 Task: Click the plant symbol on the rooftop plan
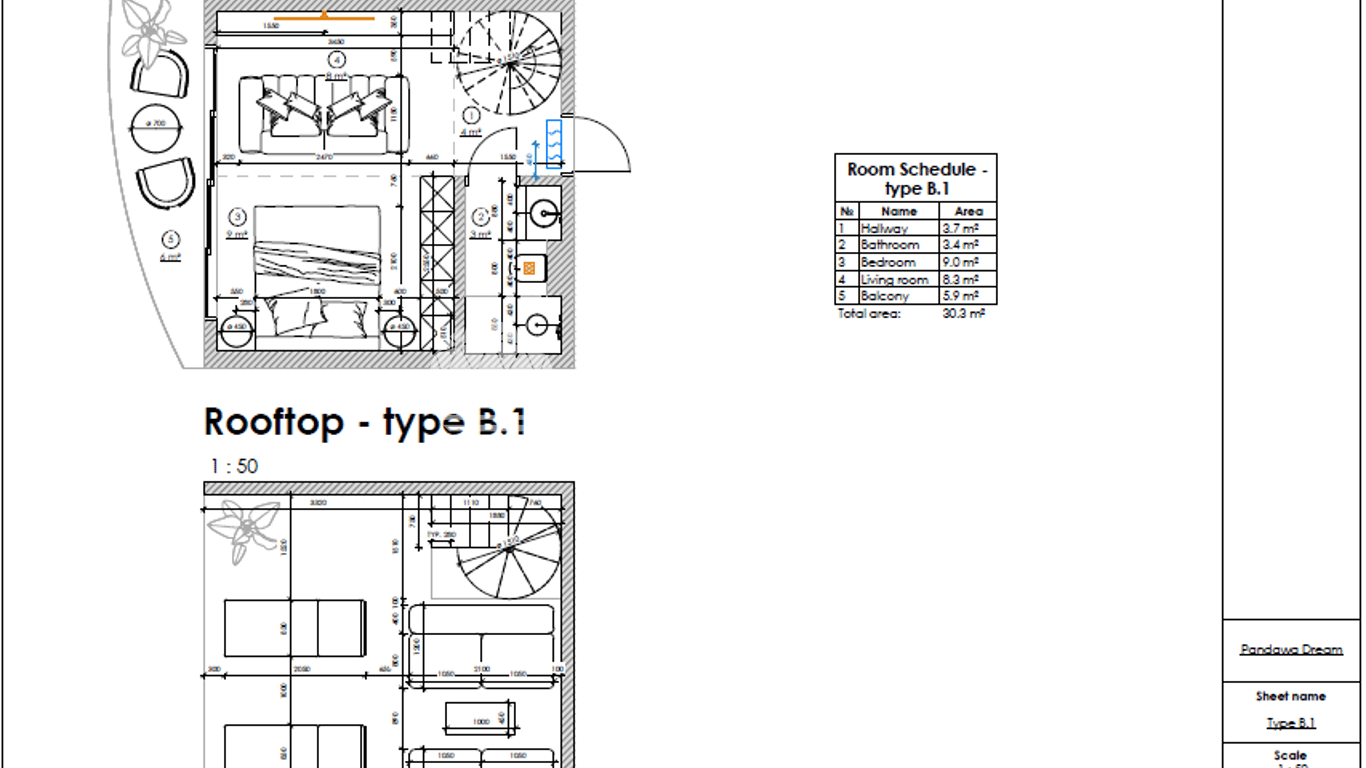[x=243, y=529]
